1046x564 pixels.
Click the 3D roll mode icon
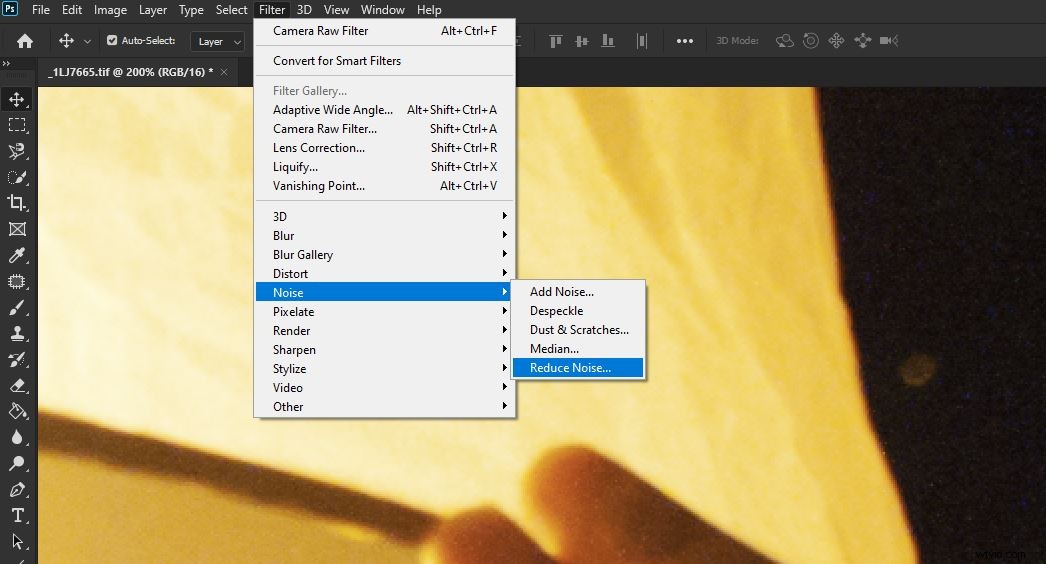(x=811, y=41)
